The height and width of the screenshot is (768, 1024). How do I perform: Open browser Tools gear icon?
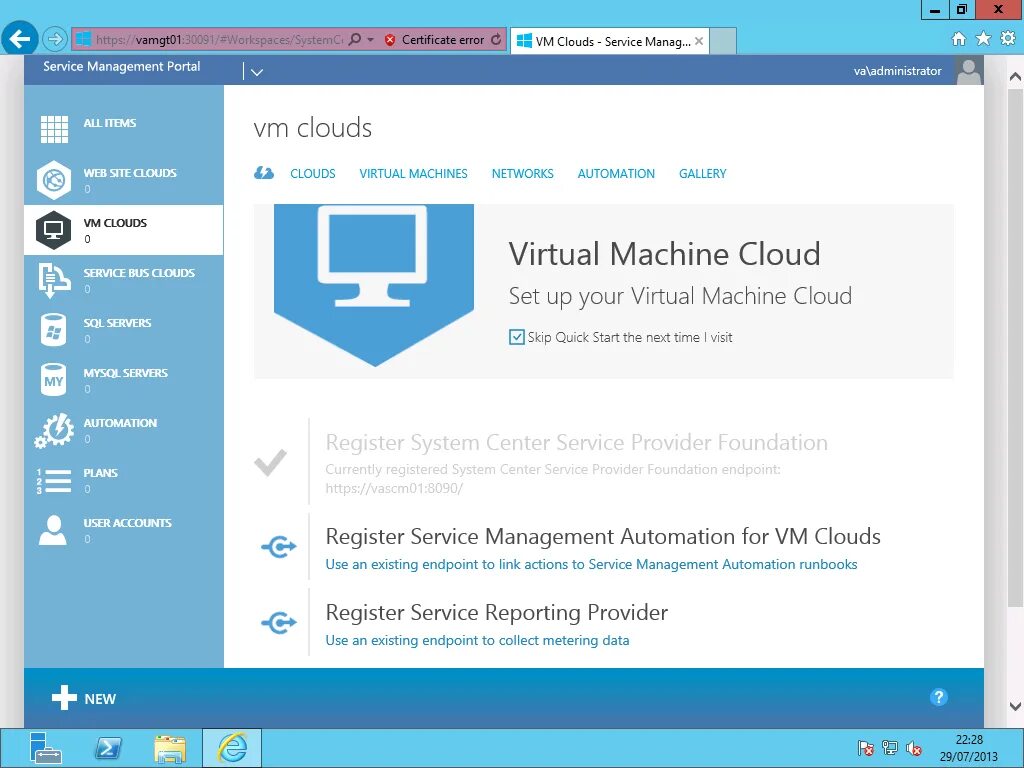pos(1008,39)
